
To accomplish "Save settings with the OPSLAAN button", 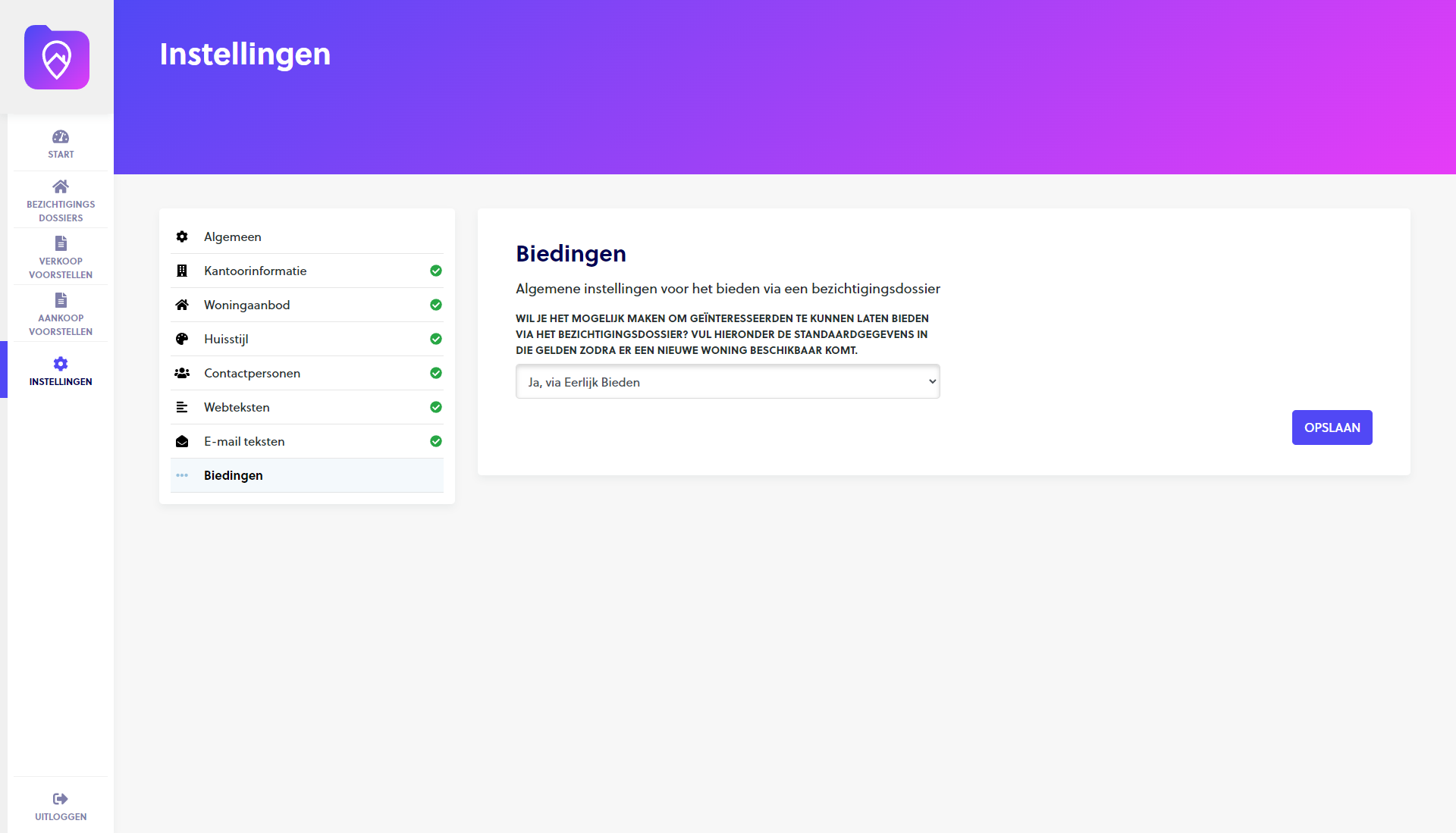I will click(1332, 427).
